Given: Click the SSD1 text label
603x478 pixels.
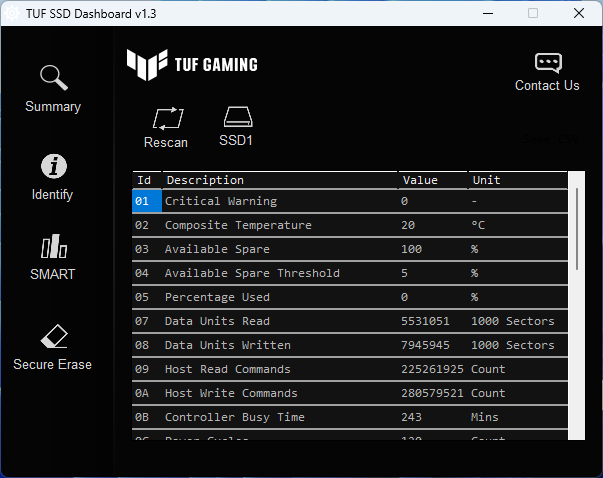Looking at the screenshot, I should tap(236, 140).
